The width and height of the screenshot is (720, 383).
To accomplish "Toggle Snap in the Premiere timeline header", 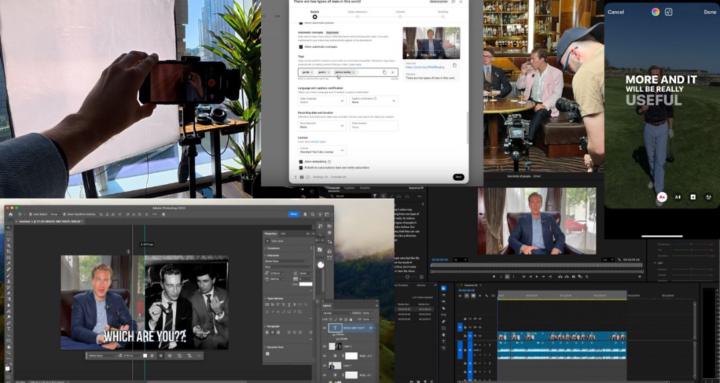I will pos(466,296).
